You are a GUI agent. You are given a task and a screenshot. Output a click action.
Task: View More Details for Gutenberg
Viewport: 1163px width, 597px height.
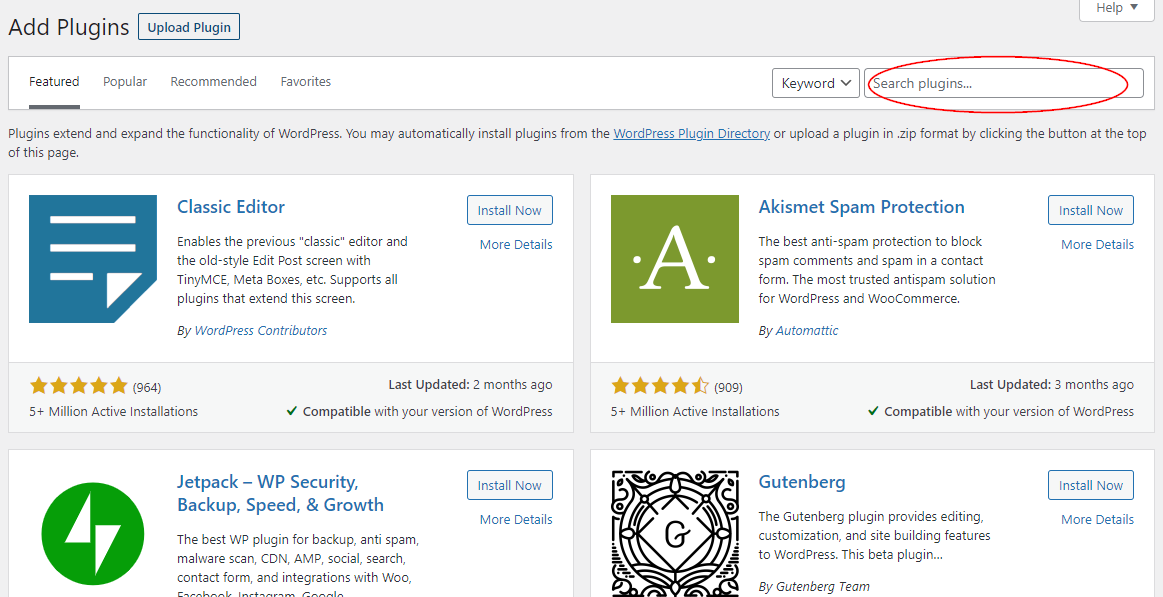pyautogui.click(x=1098, y=520)
